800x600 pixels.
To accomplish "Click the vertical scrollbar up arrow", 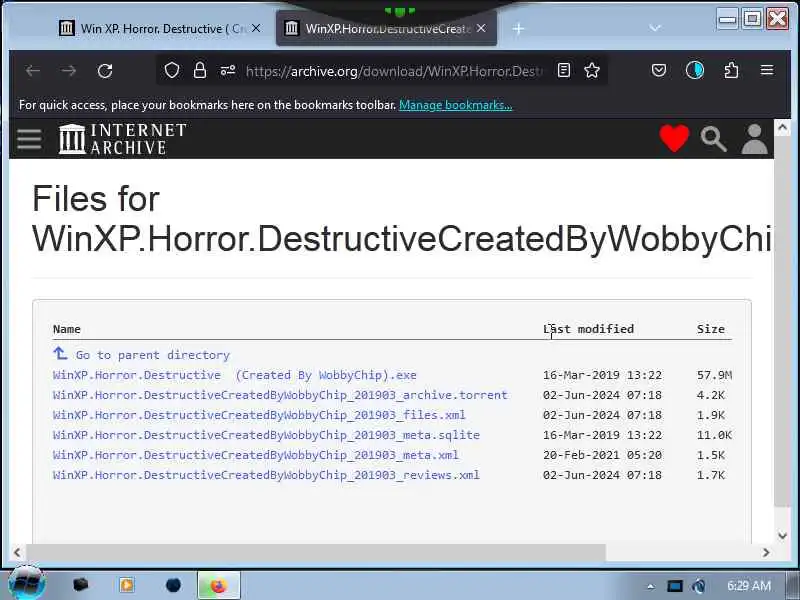I will click(782, 128).
